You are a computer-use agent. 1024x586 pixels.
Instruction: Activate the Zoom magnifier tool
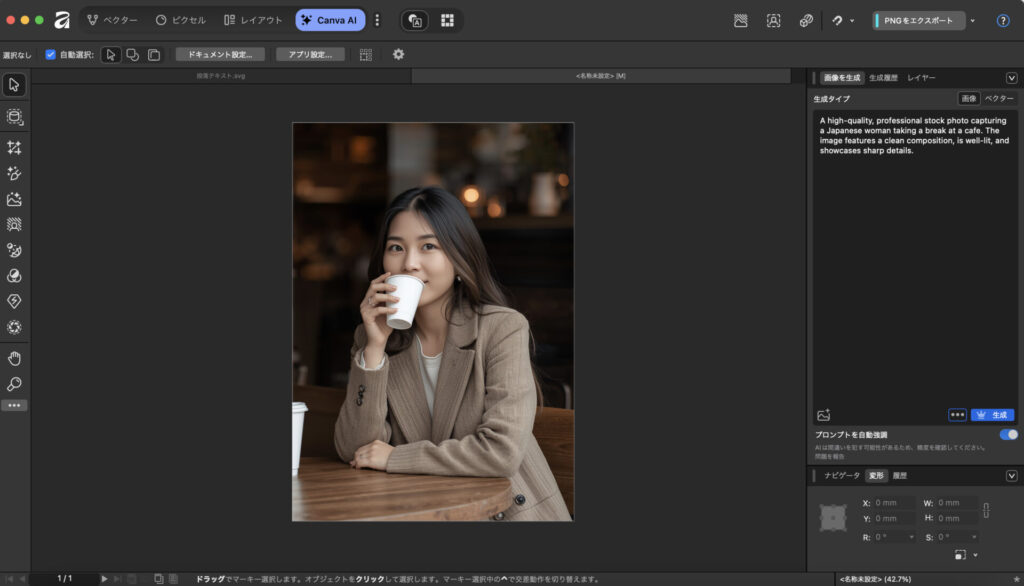(14, 384)
